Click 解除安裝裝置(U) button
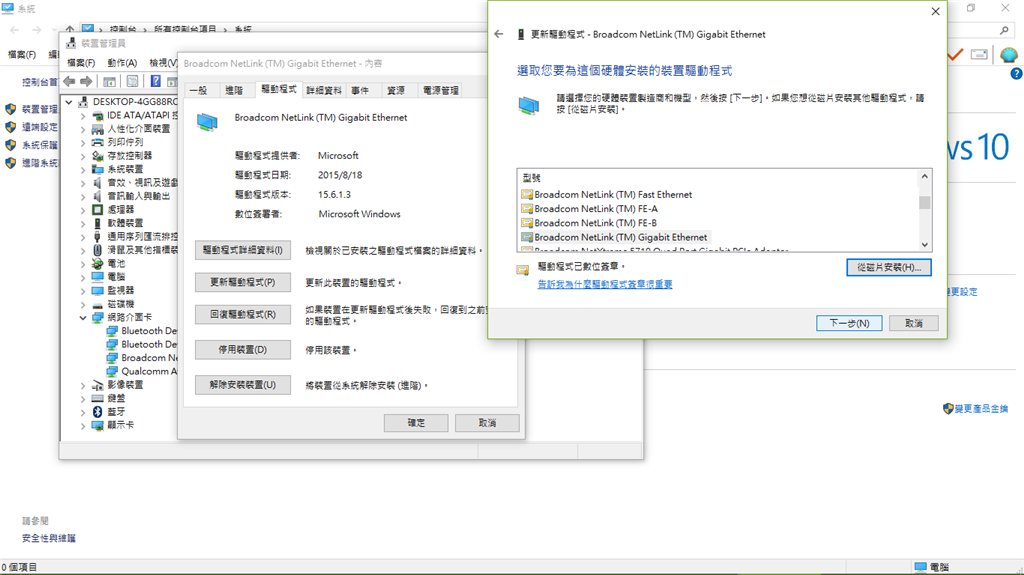The height and width of the screenshot is (575, 1024). coord(243,385)
